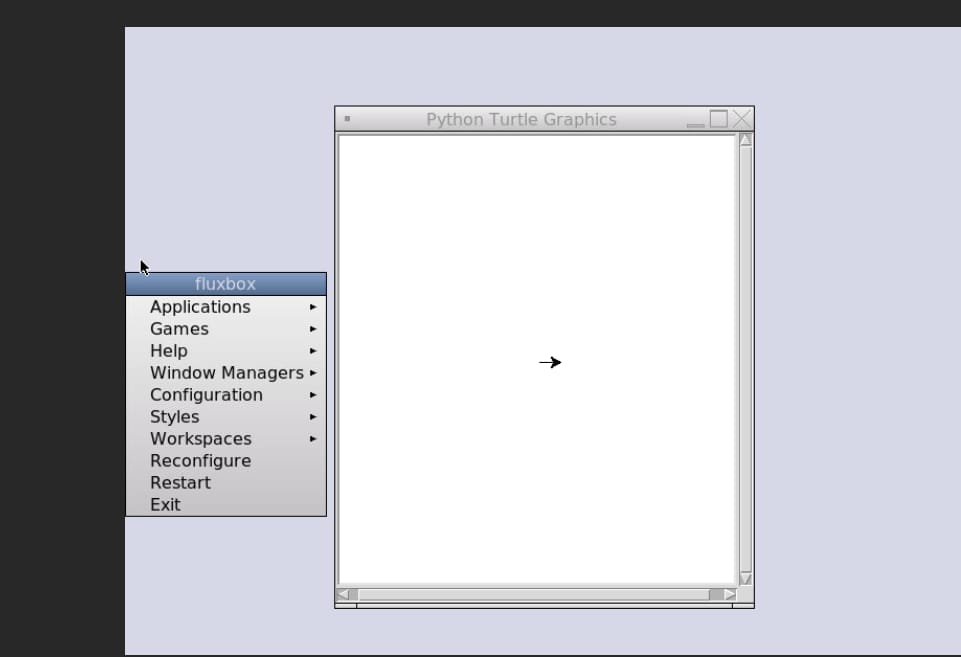
Task: Expand arrow next to Styles
Action: [313, 417]
